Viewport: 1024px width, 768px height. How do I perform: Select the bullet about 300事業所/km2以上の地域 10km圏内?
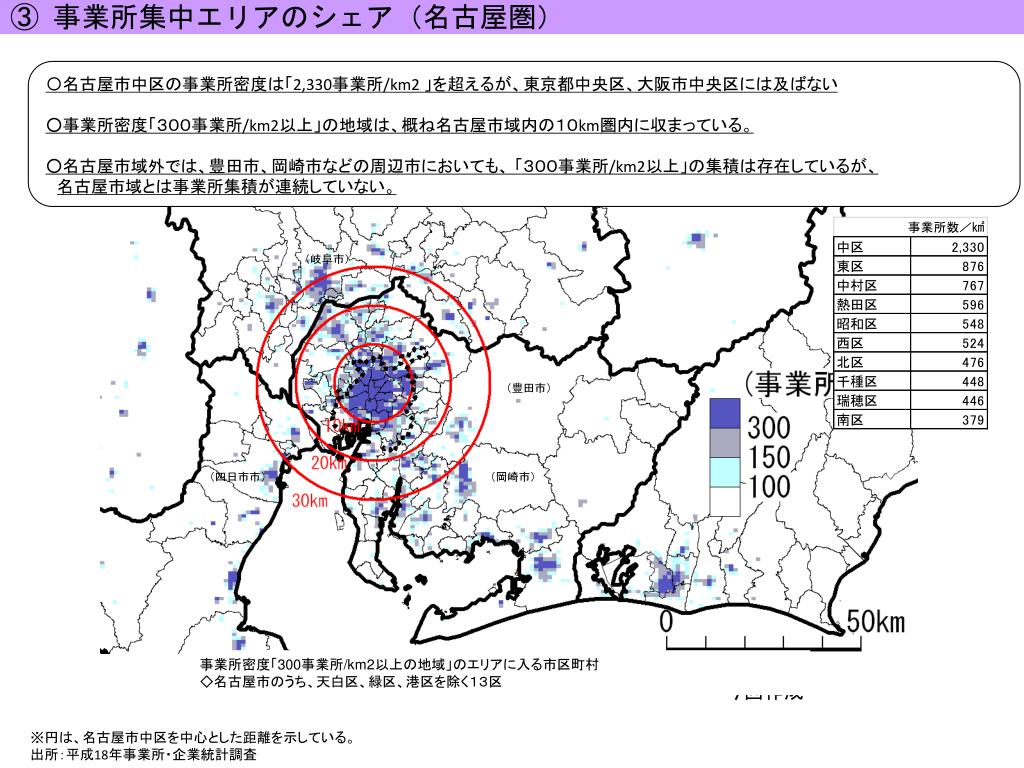pos(399,125)
